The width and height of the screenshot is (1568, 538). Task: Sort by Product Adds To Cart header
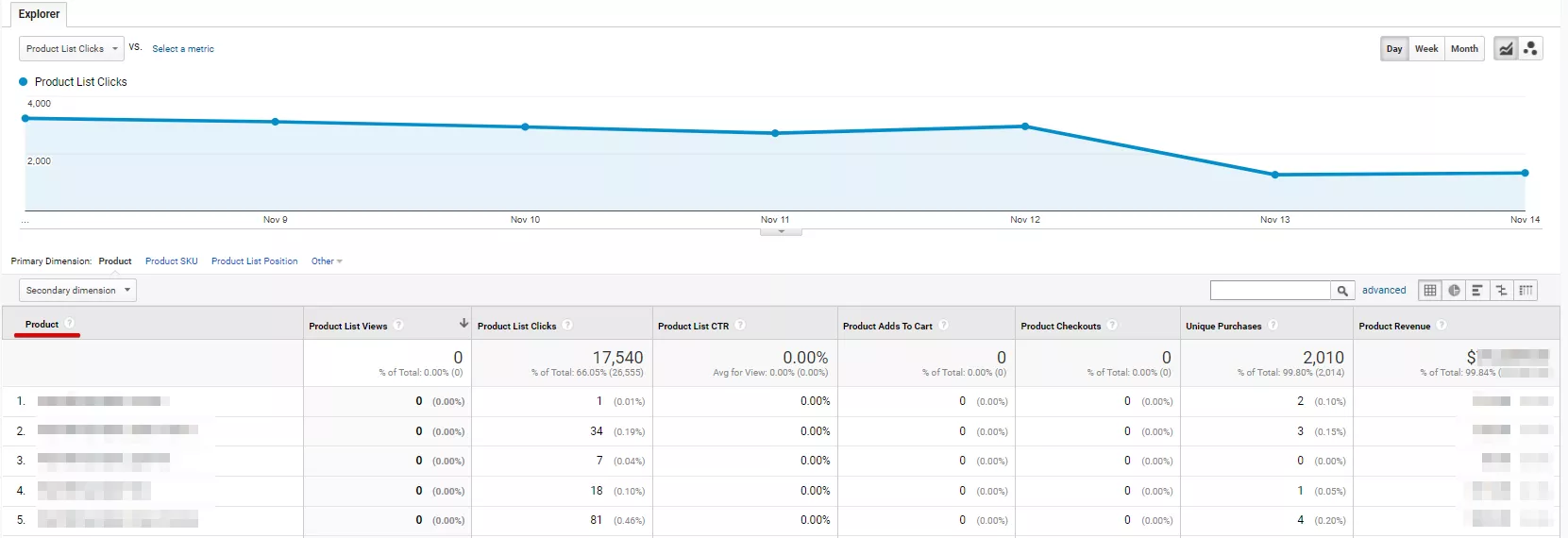pos(887,327)
